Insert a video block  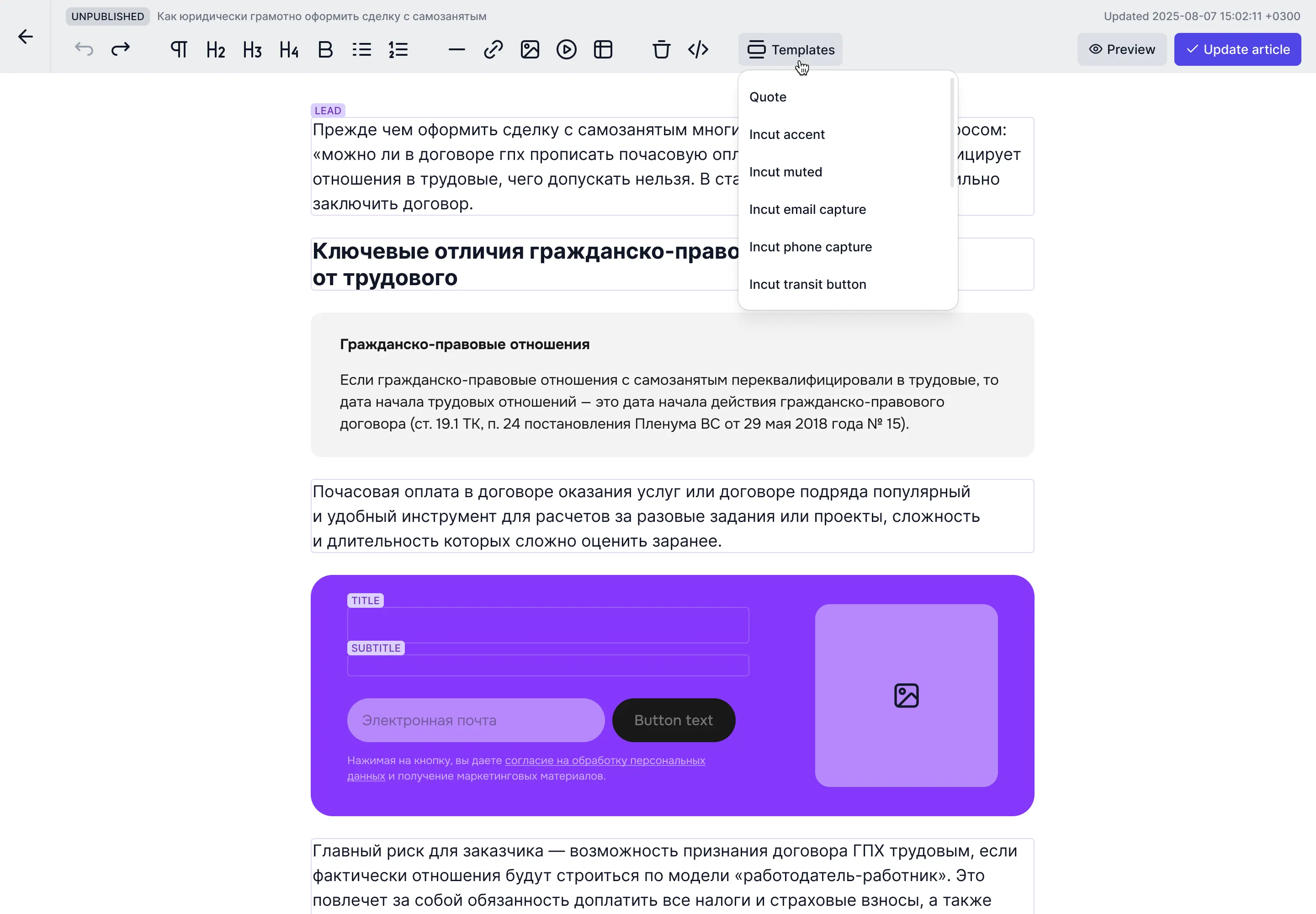point(566,49)
